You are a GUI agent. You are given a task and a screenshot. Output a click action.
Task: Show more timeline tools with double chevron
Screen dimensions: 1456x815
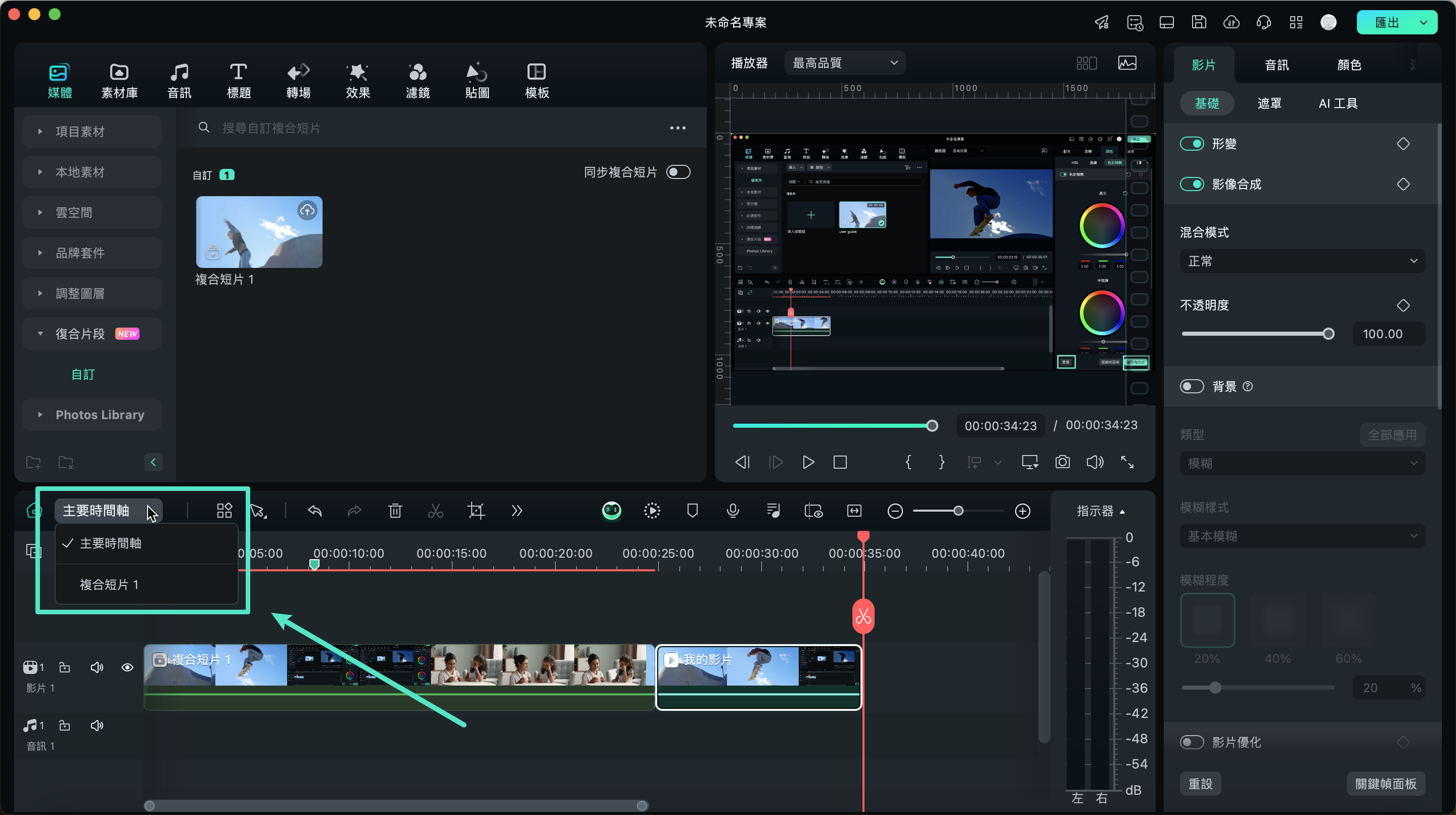[x=517, y=511]
